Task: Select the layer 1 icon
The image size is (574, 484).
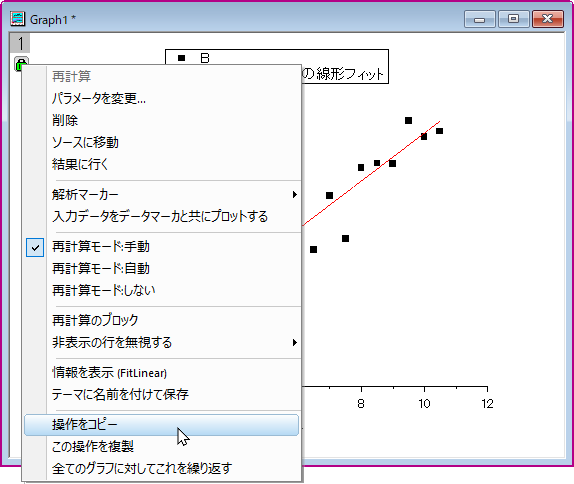Action: pyautogui.click(x=20, y=43)
